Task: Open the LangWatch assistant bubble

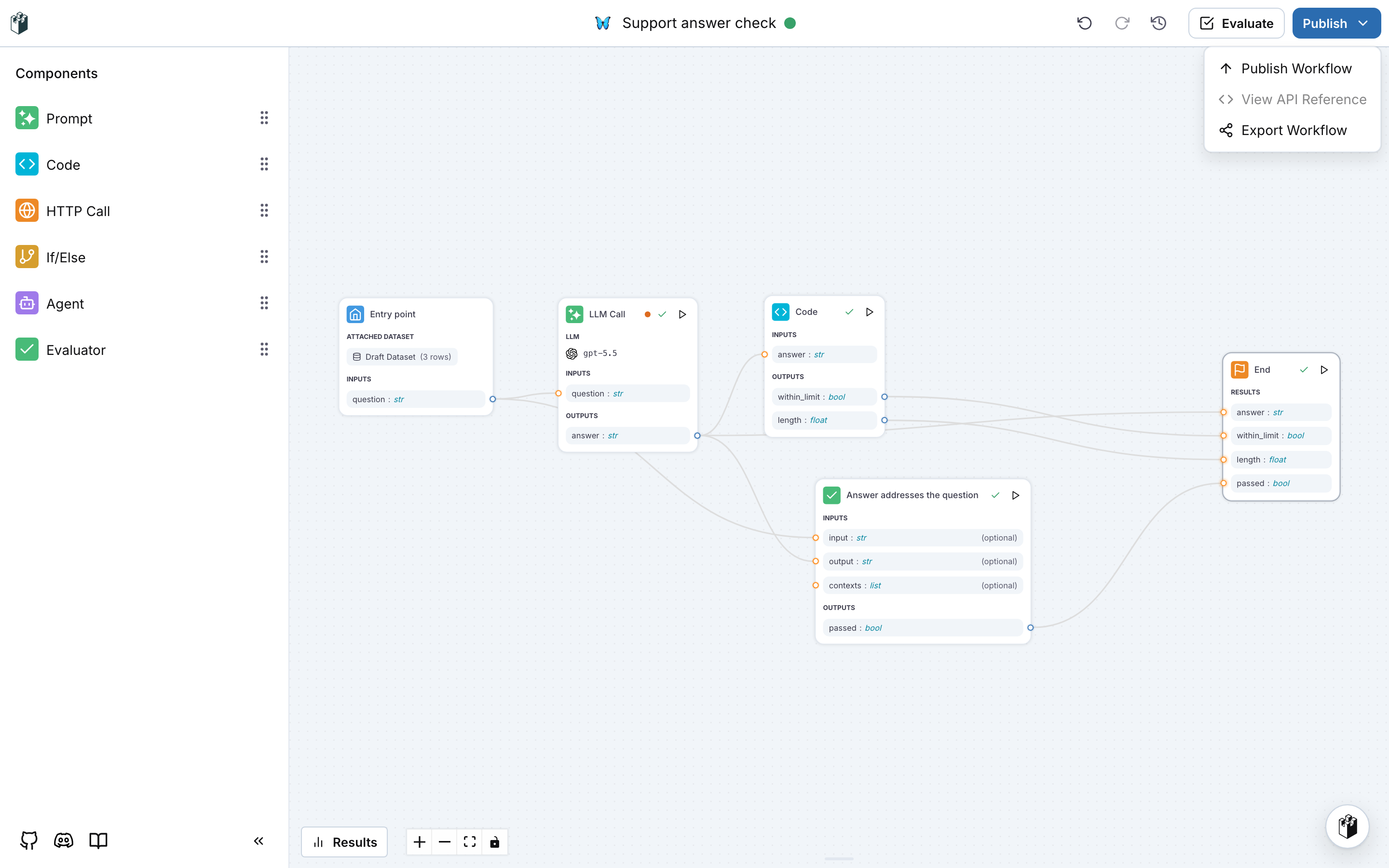Action: (x=1348, y=827)
